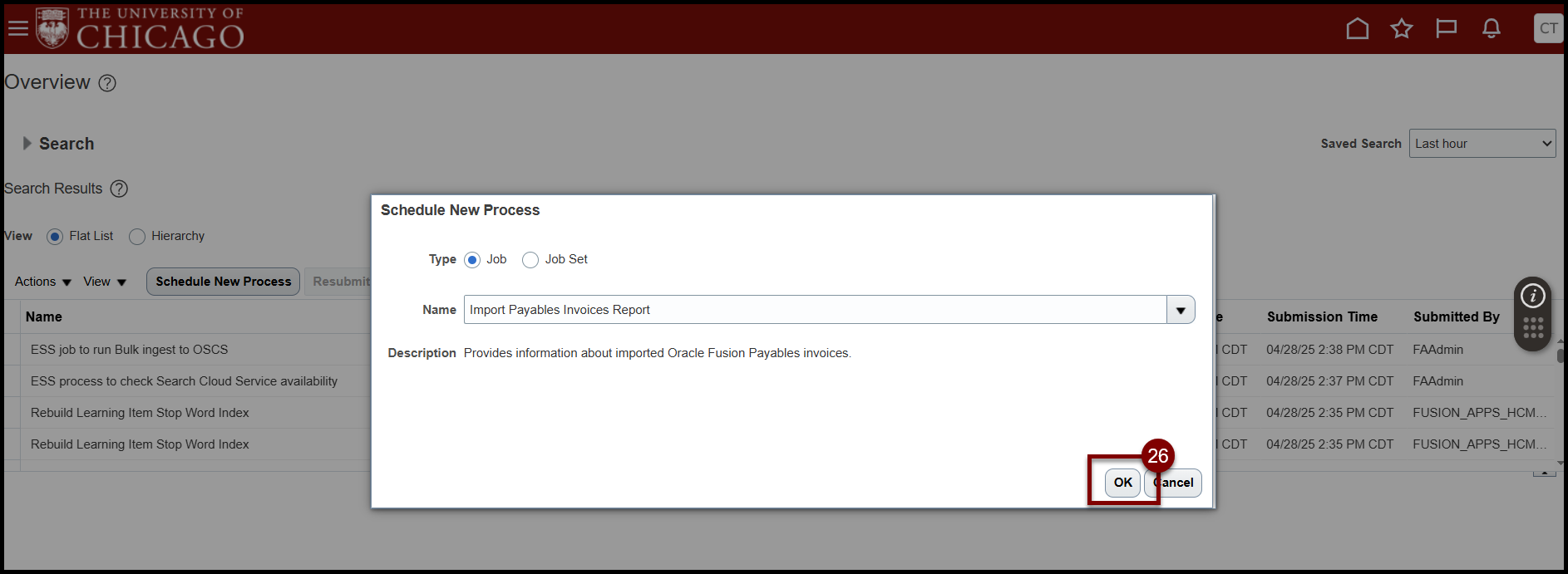Click the floating info guide icon
1568x574 pixels.
[x=1532, y=296]
